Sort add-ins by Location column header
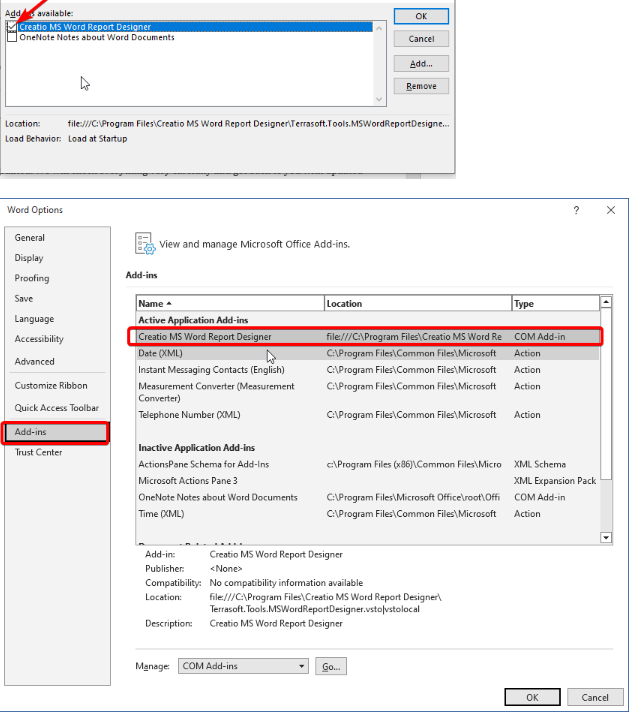The height and width of the screenshot is (719, 633). [x=418, y=304]
